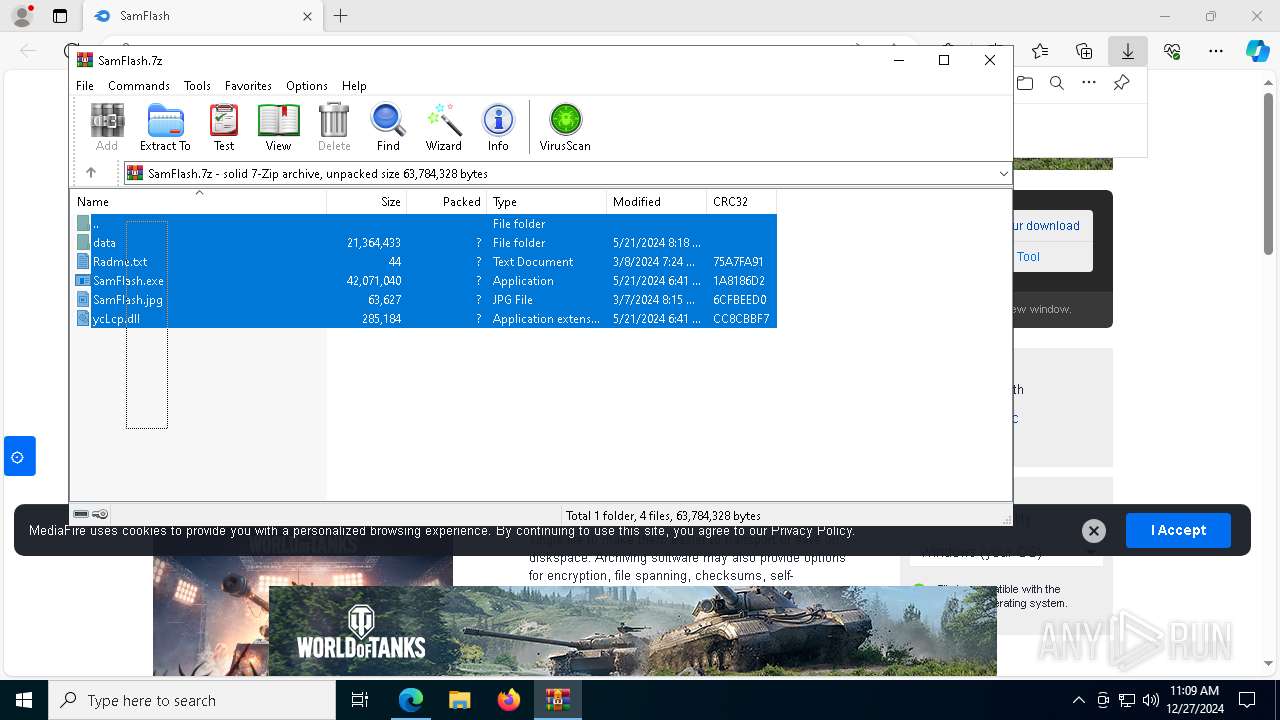Dismiss the cookie banner with X

point(1094,531)
